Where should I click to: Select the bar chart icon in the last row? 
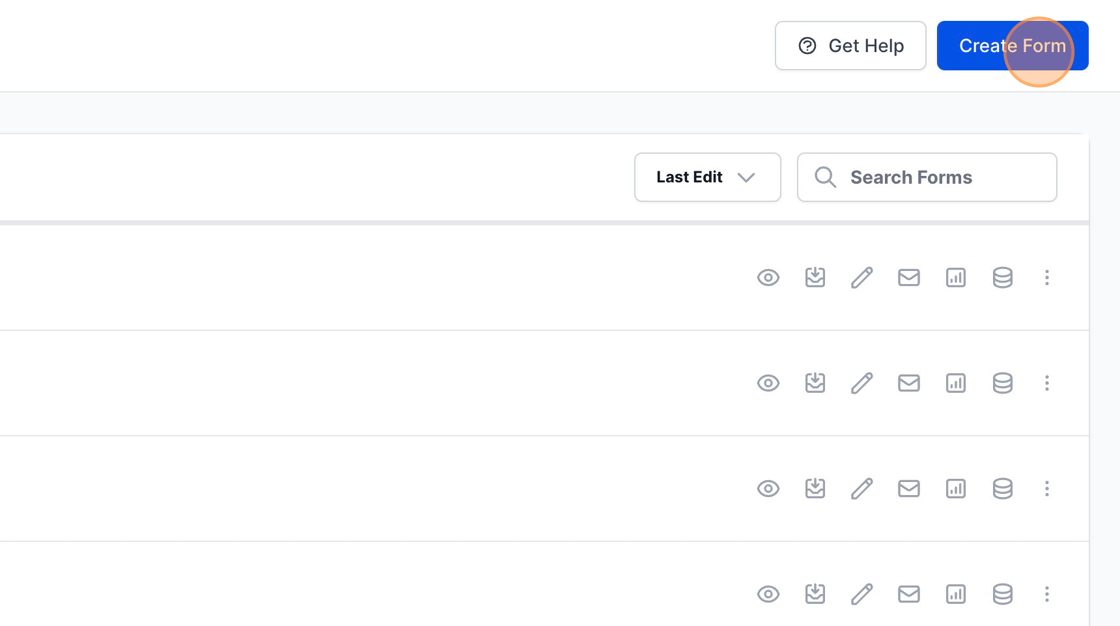955,593
